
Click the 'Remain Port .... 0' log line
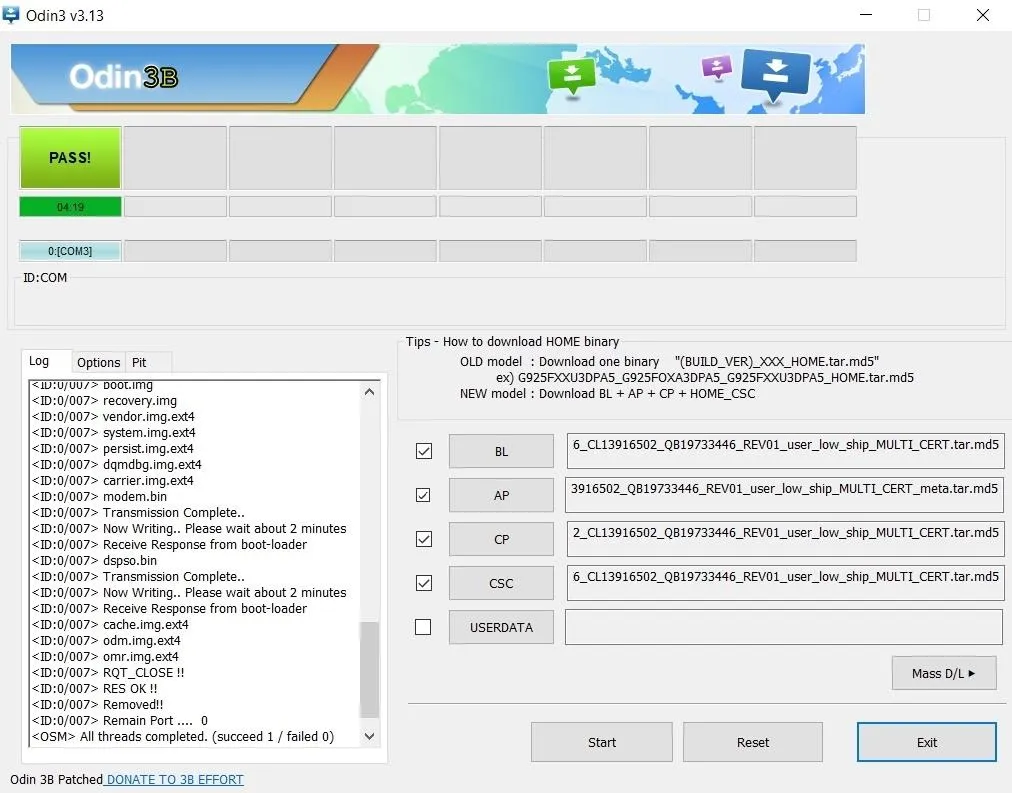tap(120, 720)
